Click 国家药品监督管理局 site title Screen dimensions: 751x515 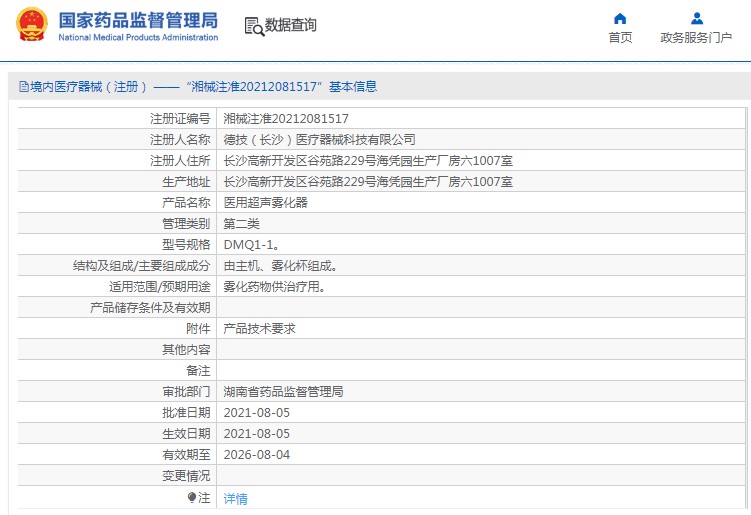138,20
